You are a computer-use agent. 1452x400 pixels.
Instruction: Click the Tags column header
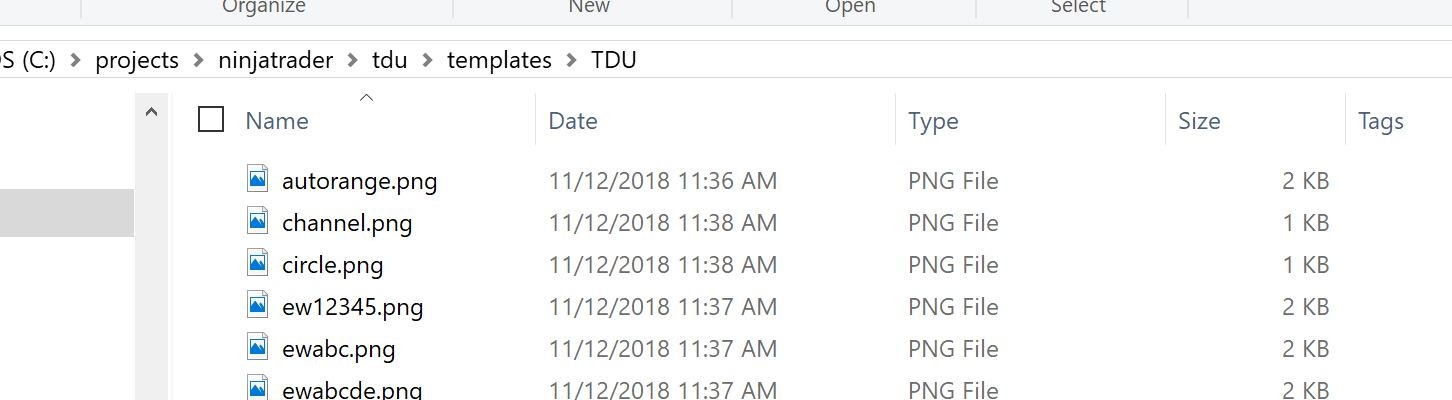tap(1381, 121)
